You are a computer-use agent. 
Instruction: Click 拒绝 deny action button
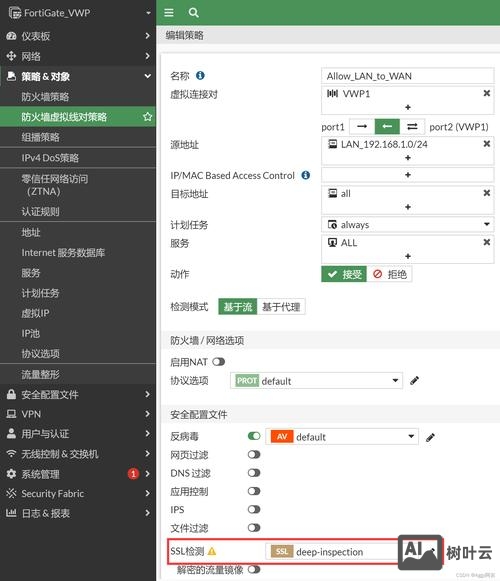(x=389, y=274)
